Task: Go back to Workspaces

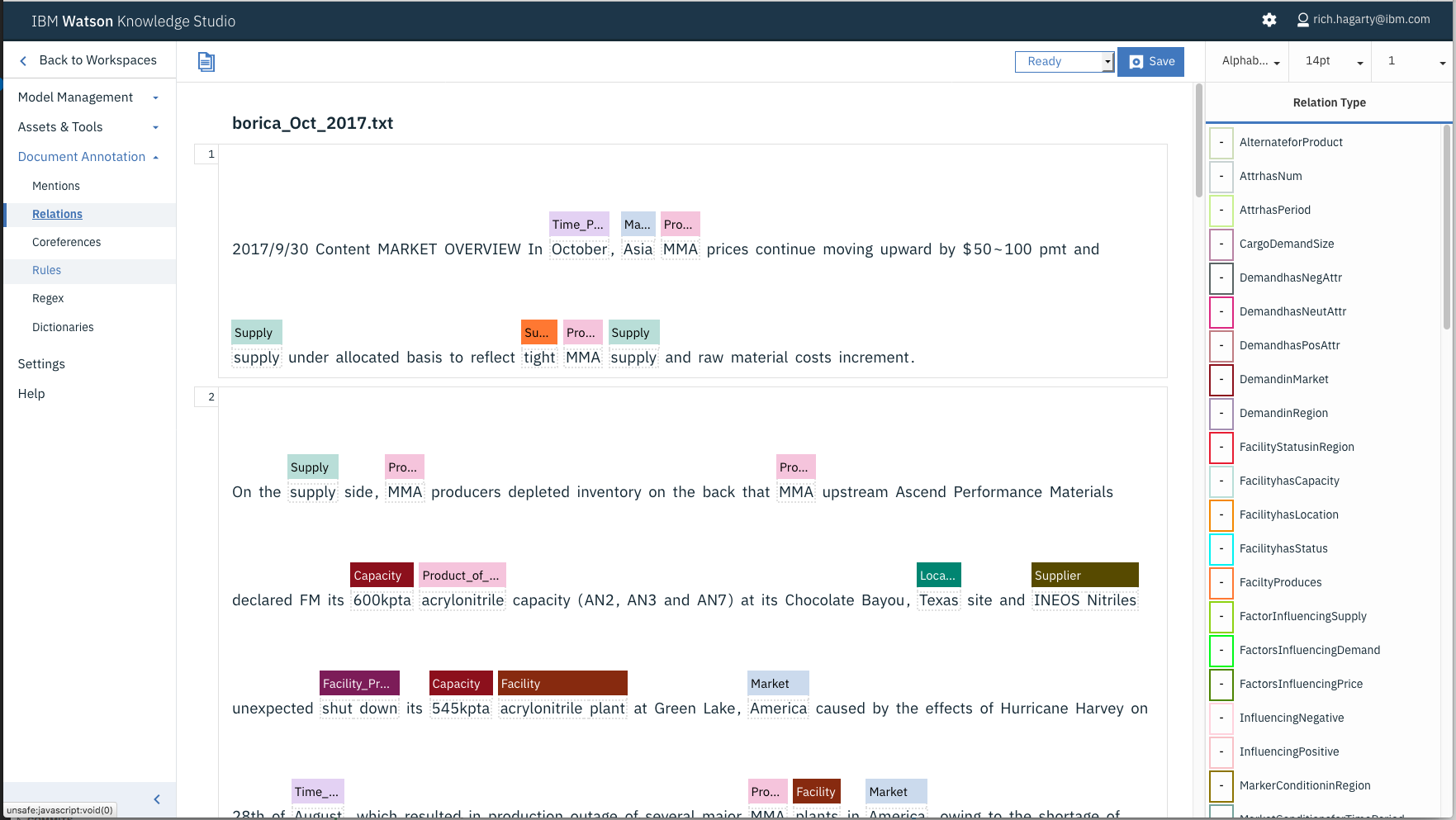Action: [97, 60]
